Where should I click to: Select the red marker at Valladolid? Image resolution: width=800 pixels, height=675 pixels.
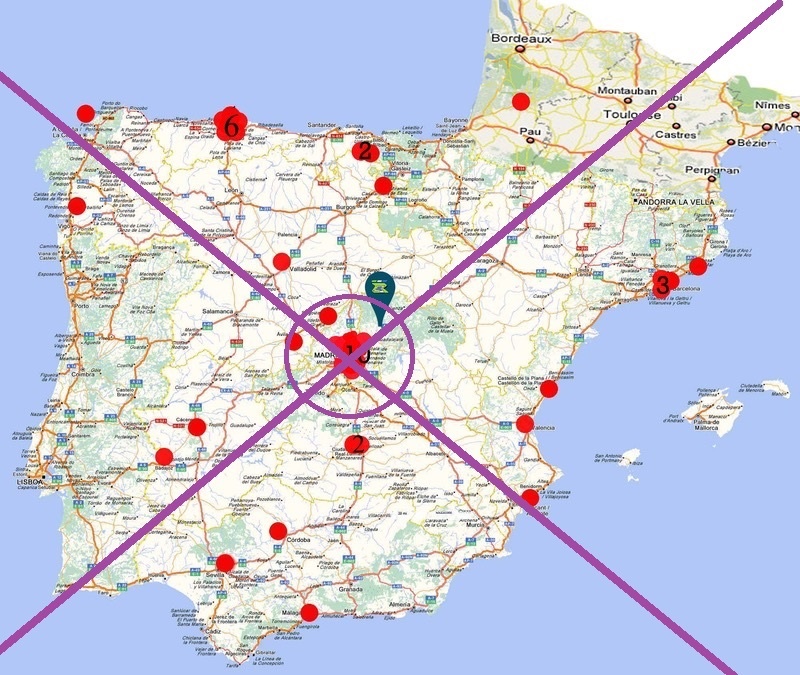281,262
